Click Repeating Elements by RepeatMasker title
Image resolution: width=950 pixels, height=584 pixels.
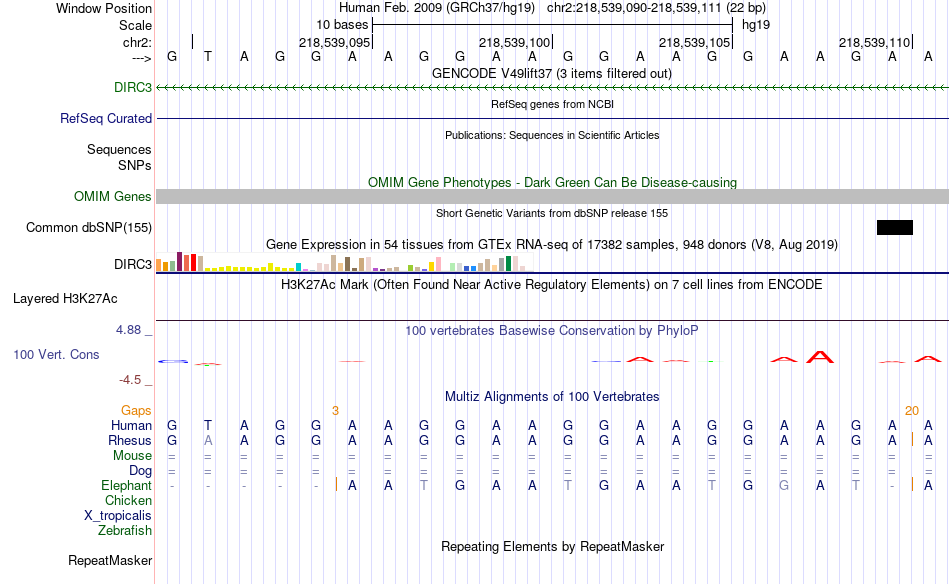[552, 546]
